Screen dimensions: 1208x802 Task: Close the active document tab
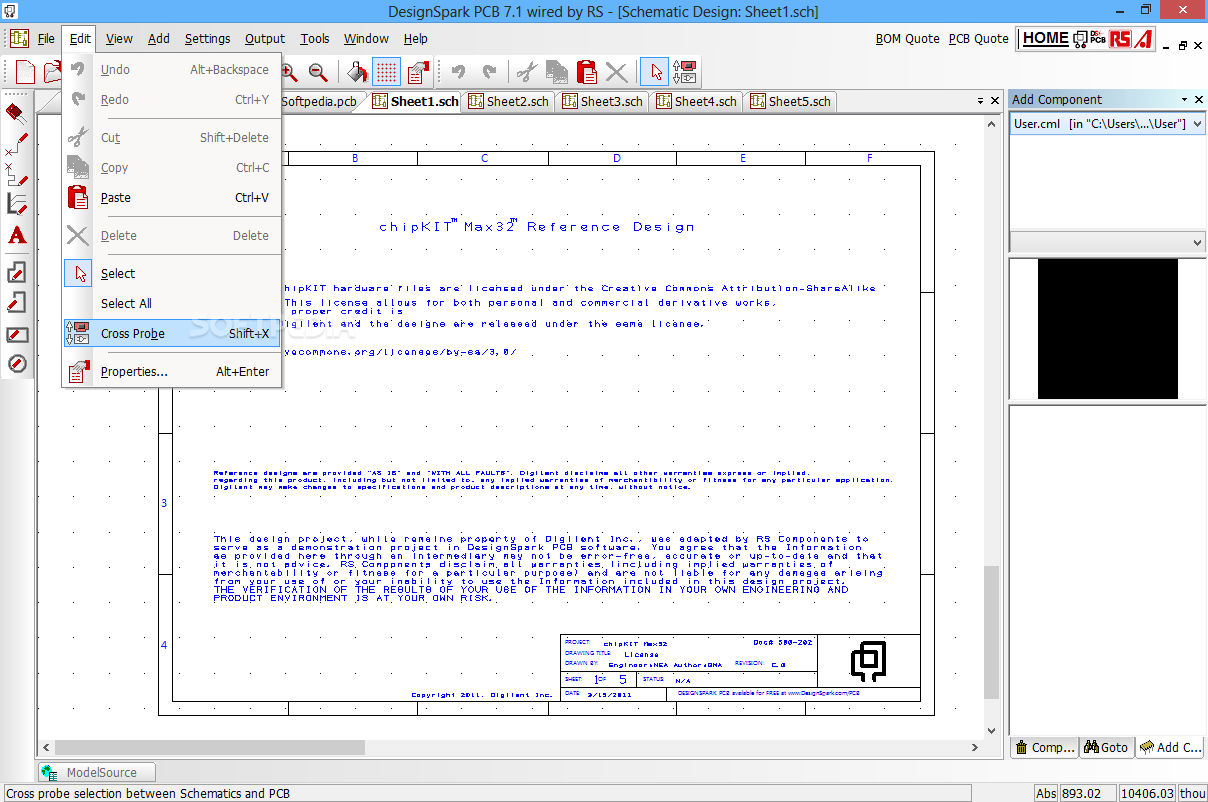click(x=994, y=101)
